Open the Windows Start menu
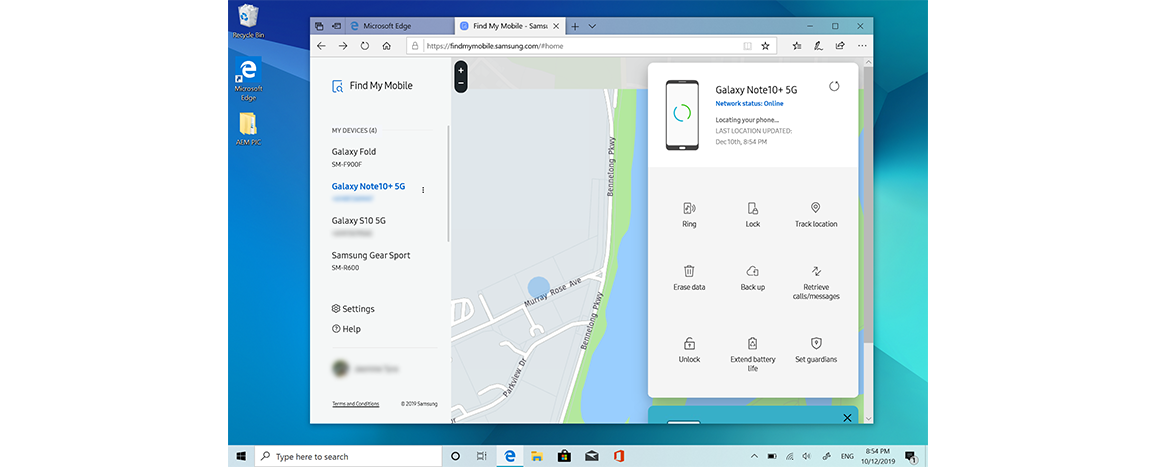Image resolution: width=1156 pixels, height=467 pixels. pyautogui.click(x=241, y=456)
